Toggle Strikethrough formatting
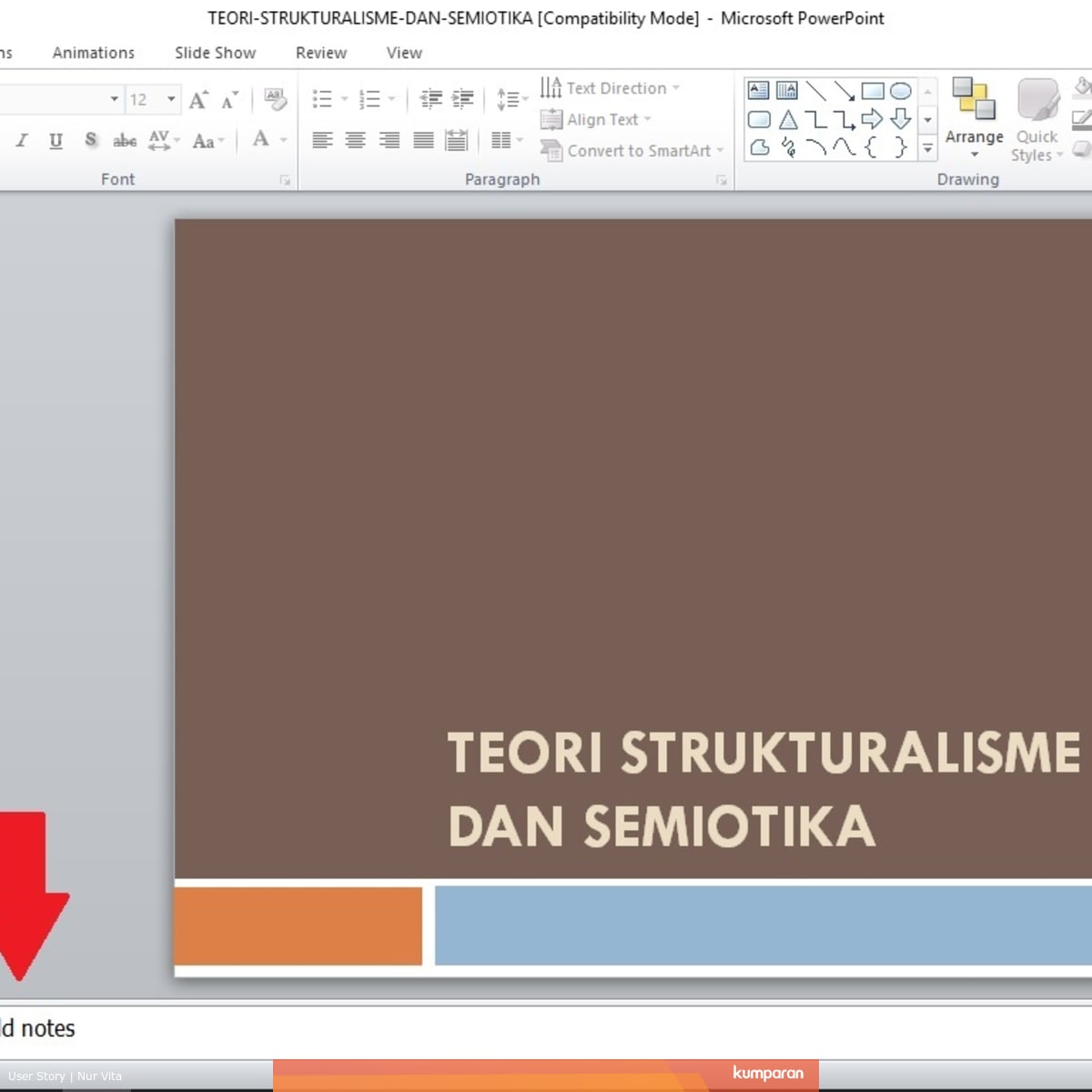This screenshot has width=1092, height=1092. (x=125, y=140)
